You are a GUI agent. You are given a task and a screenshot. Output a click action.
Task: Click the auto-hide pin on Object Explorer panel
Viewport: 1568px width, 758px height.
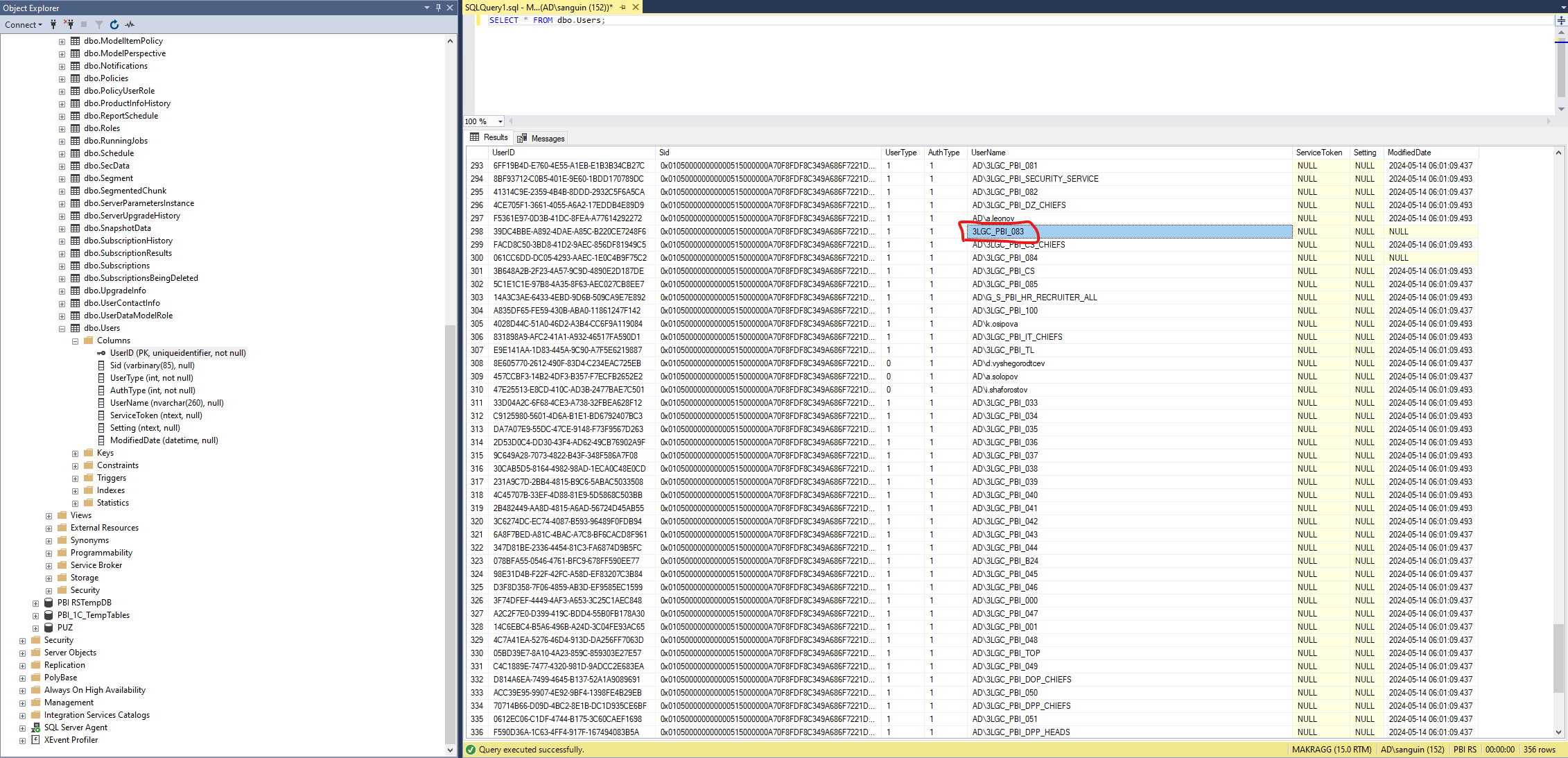pos(437,8)
